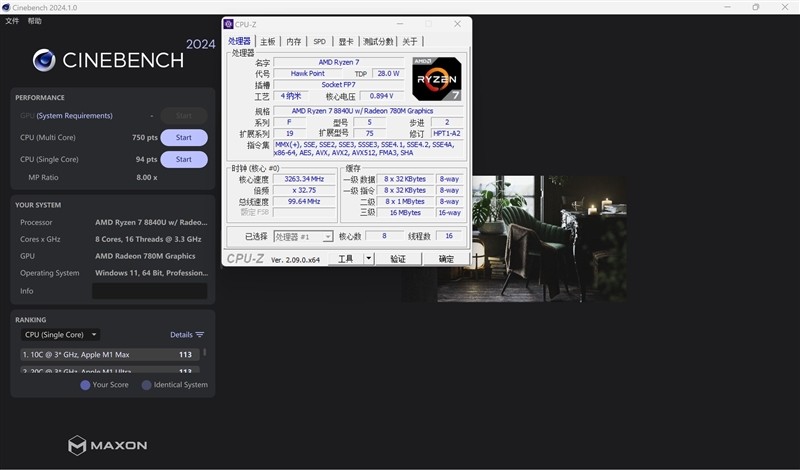
Task: Switch to the 内存 tab in CPU-Z
Action: click(293, 41)
